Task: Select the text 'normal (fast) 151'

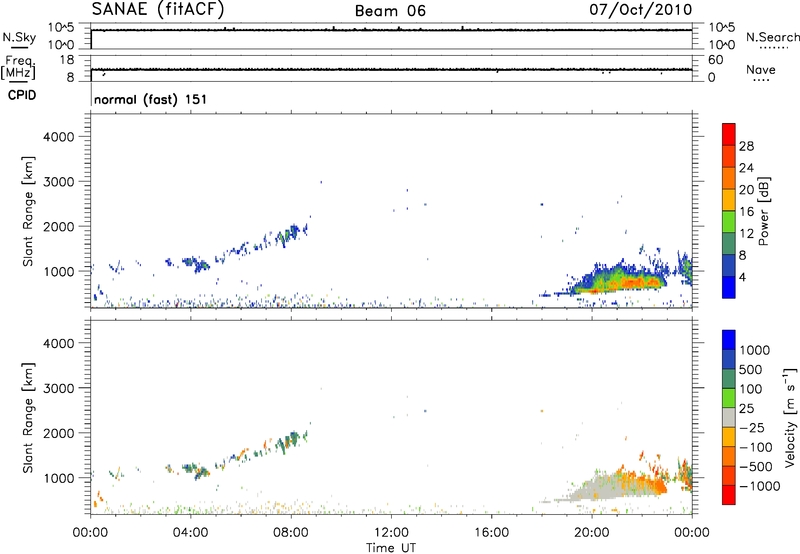Action: click(x=151, y=99)
